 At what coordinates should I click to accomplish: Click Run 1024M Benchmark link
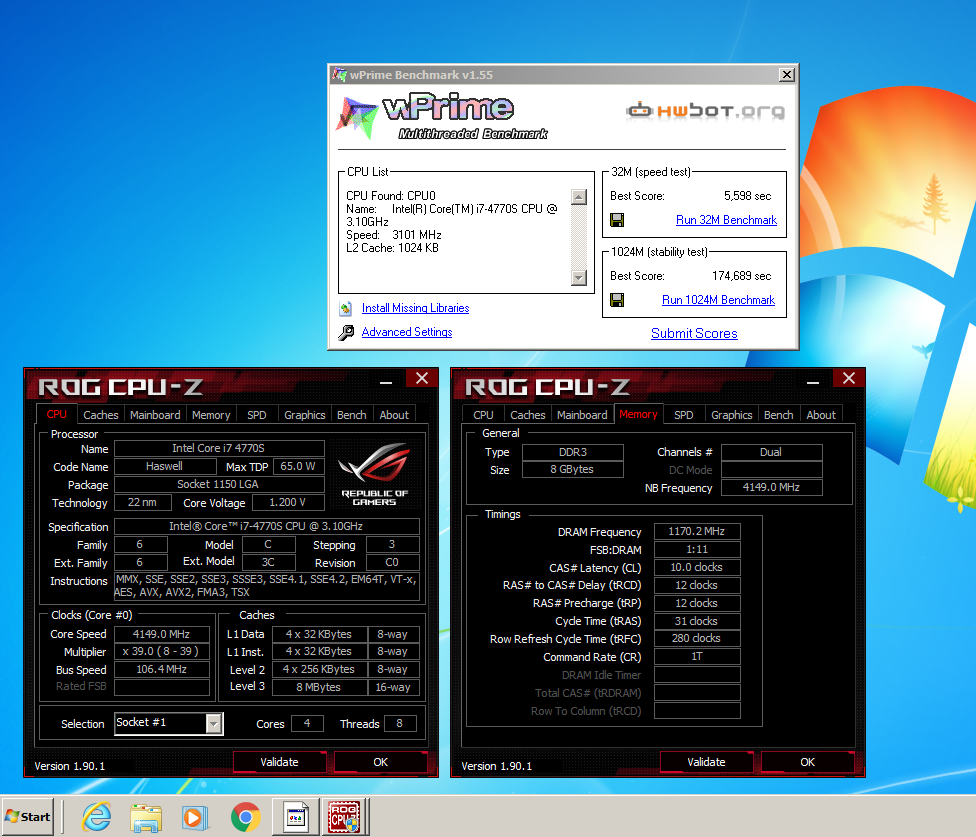[x=718, y=300]
